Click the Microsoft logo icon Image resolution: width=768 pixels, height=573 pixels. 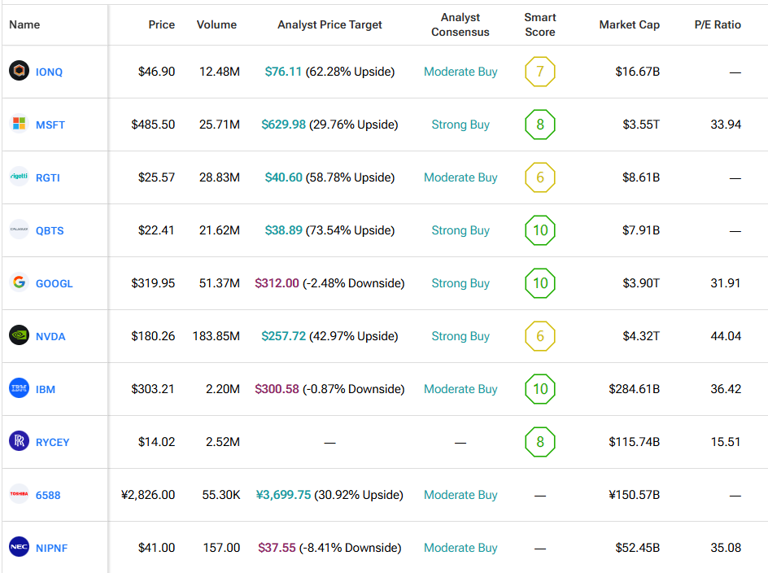point(19,125)
